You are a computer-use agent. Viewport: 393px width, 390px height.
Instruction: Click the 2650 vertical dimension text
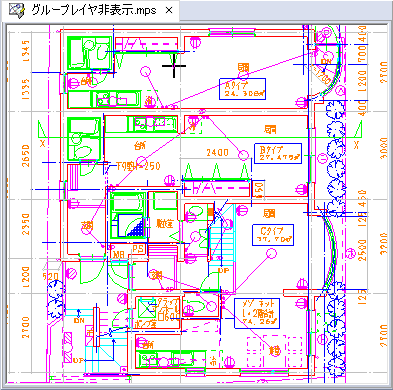pyautogui.click(x=25, y=156)
